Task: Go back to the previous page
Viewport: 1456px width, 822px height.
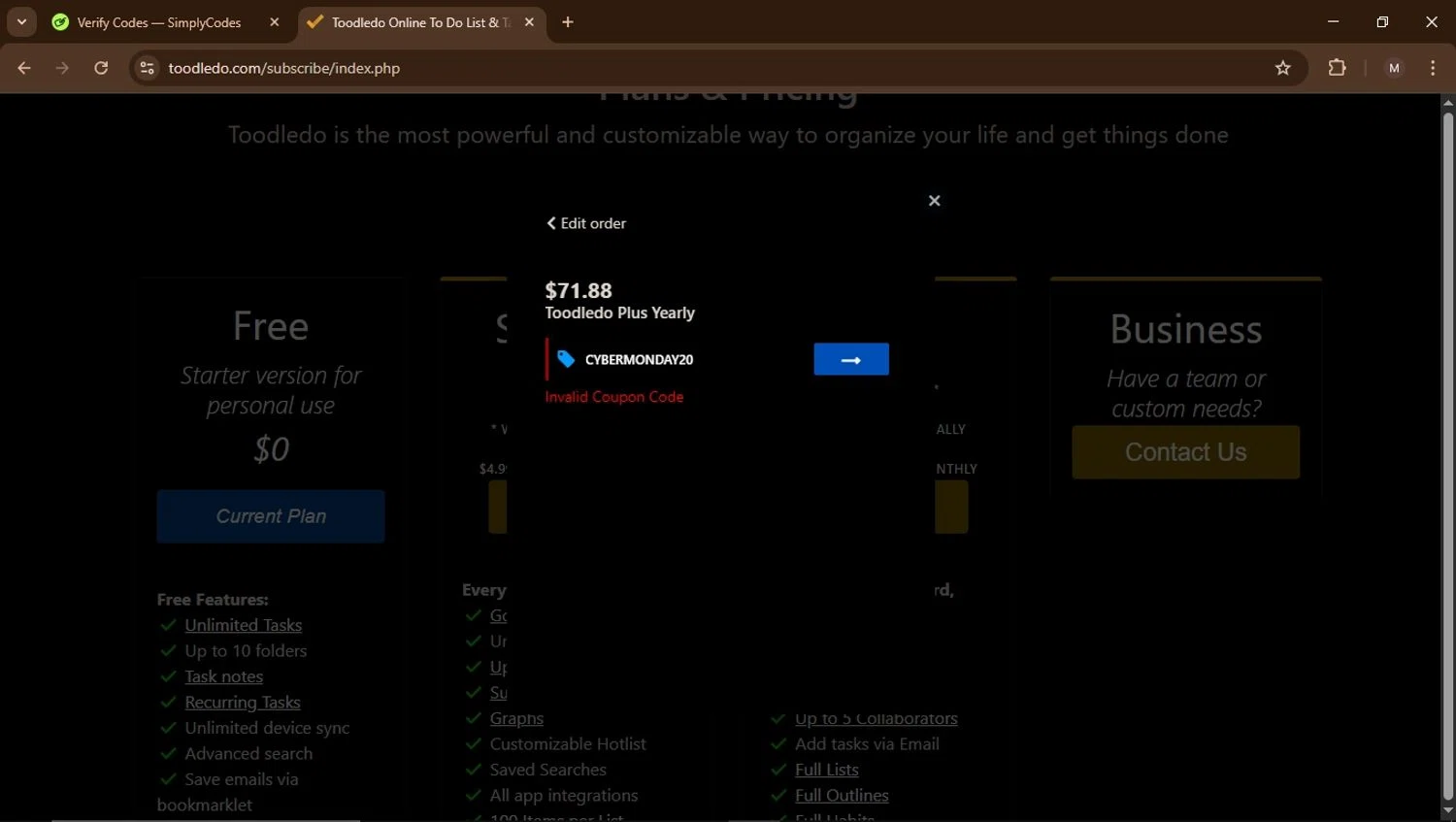Action: click(x=24, y=68)
